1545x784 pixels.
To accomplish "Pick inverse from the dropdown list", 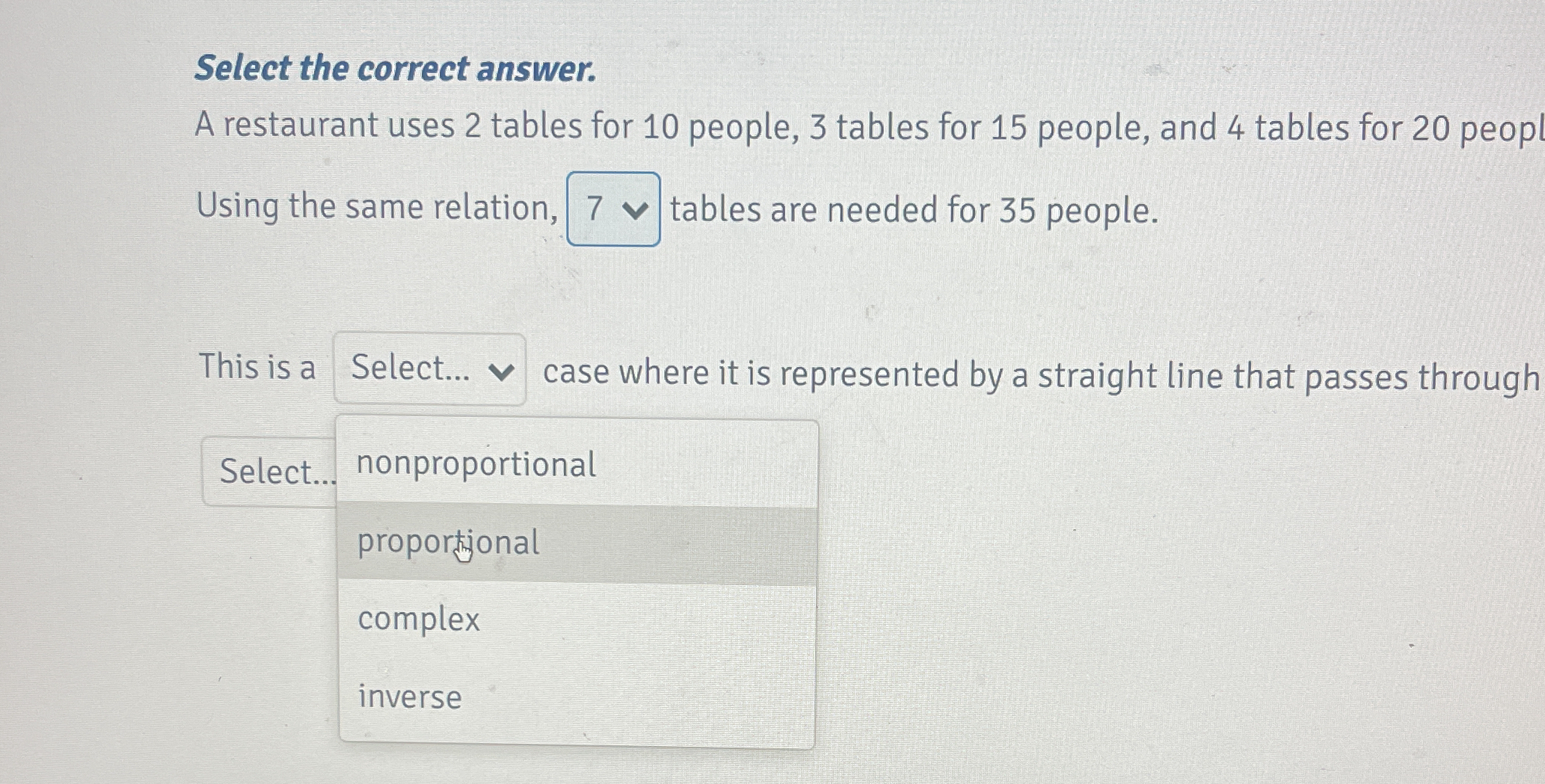I will click(x=577, y=698).
